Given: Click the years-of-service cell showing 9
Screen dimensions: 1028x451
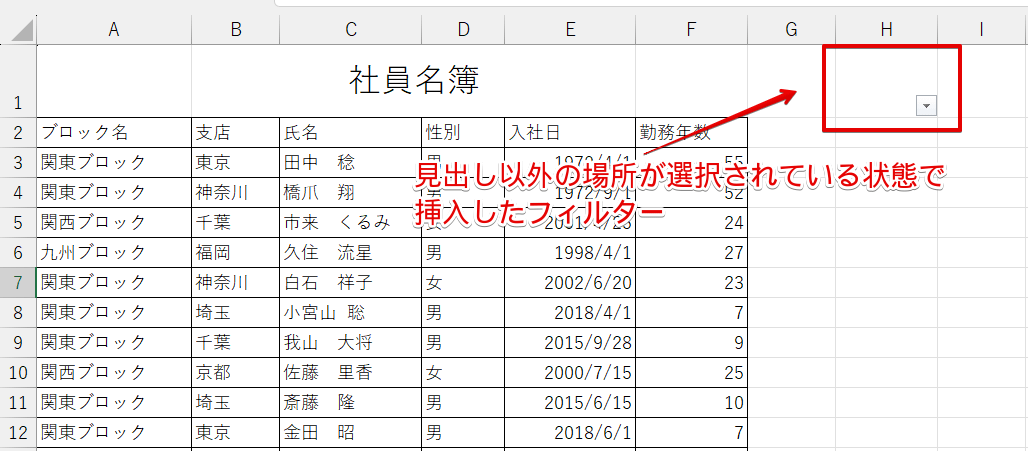Looking at the screenshot, I should click(692, 342).
